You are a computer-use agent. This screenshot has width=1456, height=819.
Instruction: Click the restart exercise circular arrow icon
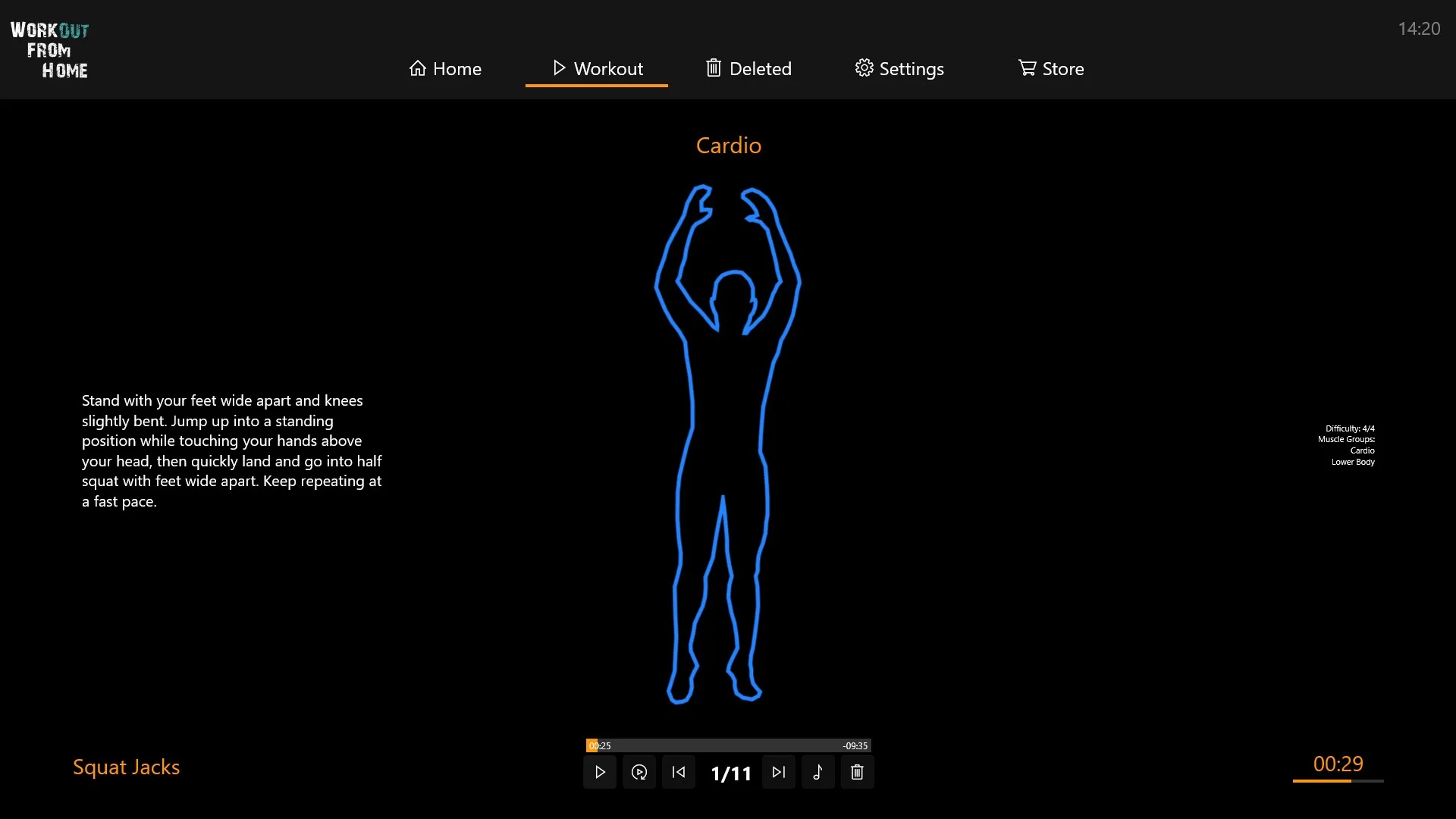click(639, 772)
